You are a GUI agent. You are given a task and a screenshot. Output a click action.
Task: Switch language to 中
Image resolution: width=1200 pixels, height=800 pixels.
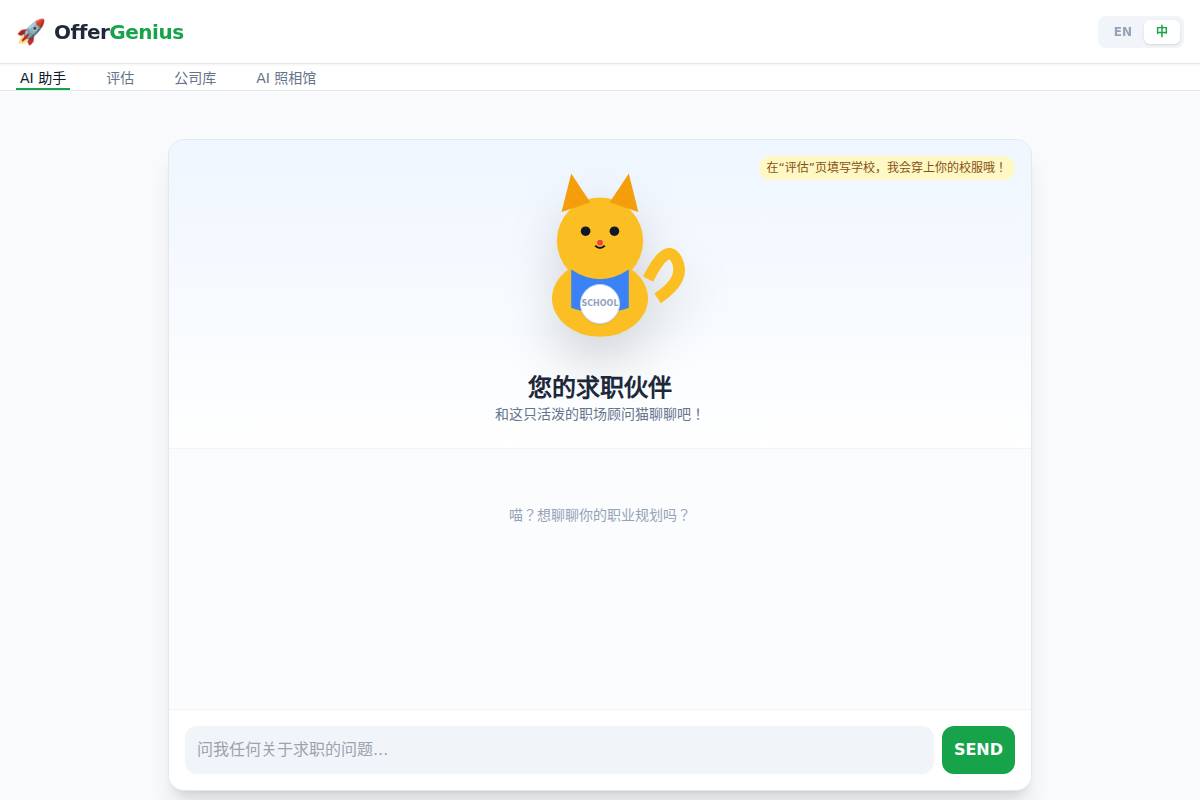(1161, 32)
